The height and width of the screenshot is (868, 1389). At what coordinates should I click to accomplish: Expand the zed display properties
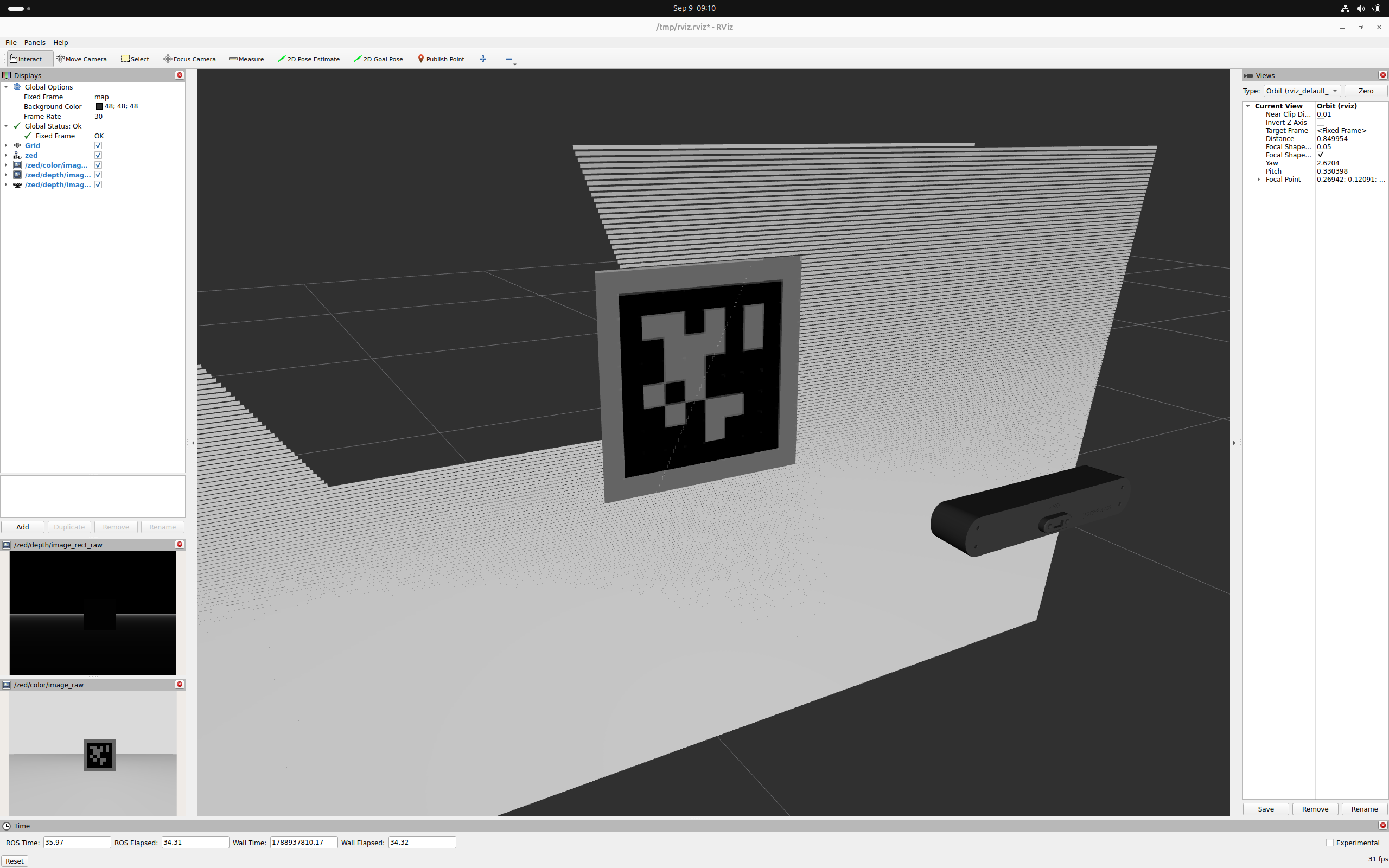coord(6,155)
